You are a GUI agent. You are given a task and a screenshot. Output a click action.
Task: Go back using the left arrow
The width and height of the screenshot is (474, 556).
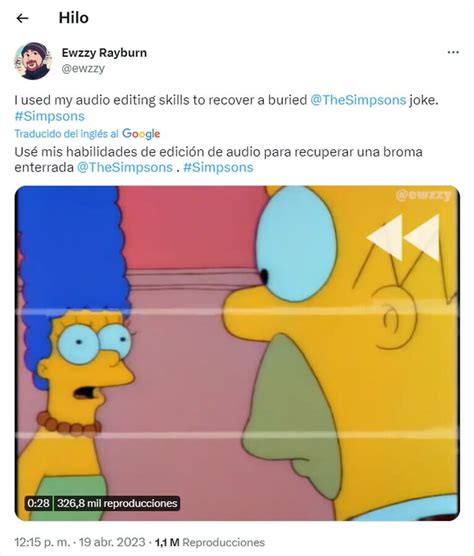(x=22, y=18)
